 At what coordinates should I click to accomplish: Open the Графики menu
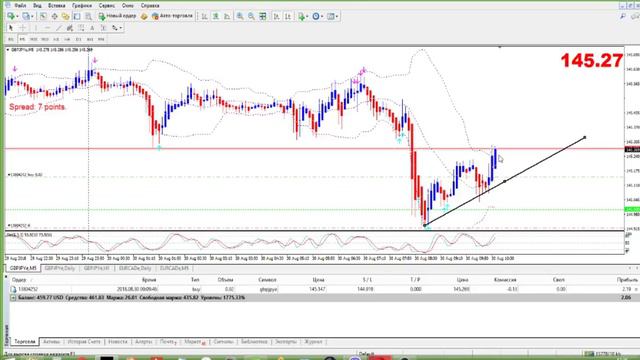coord(82,6)
